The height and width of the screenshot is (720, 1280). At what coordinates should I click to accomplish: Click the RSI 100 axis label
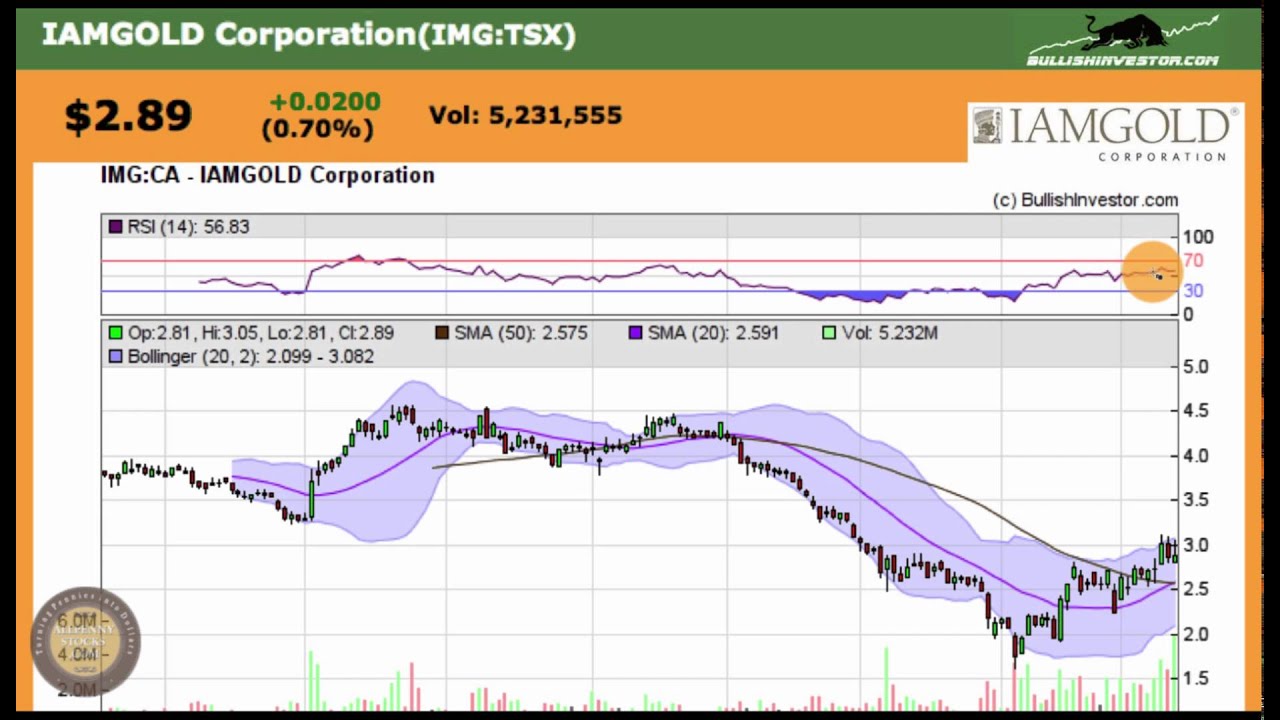point(1198,237)
